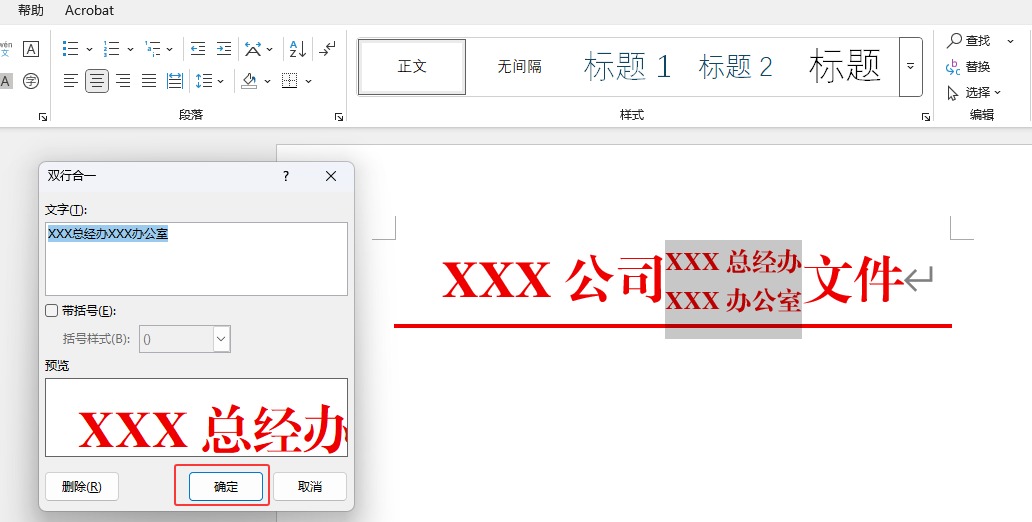The height and width of the screenshot is (522, 1032).
Task: Open the Acrobat ribbon tab
Action: [x=90, y=11]
